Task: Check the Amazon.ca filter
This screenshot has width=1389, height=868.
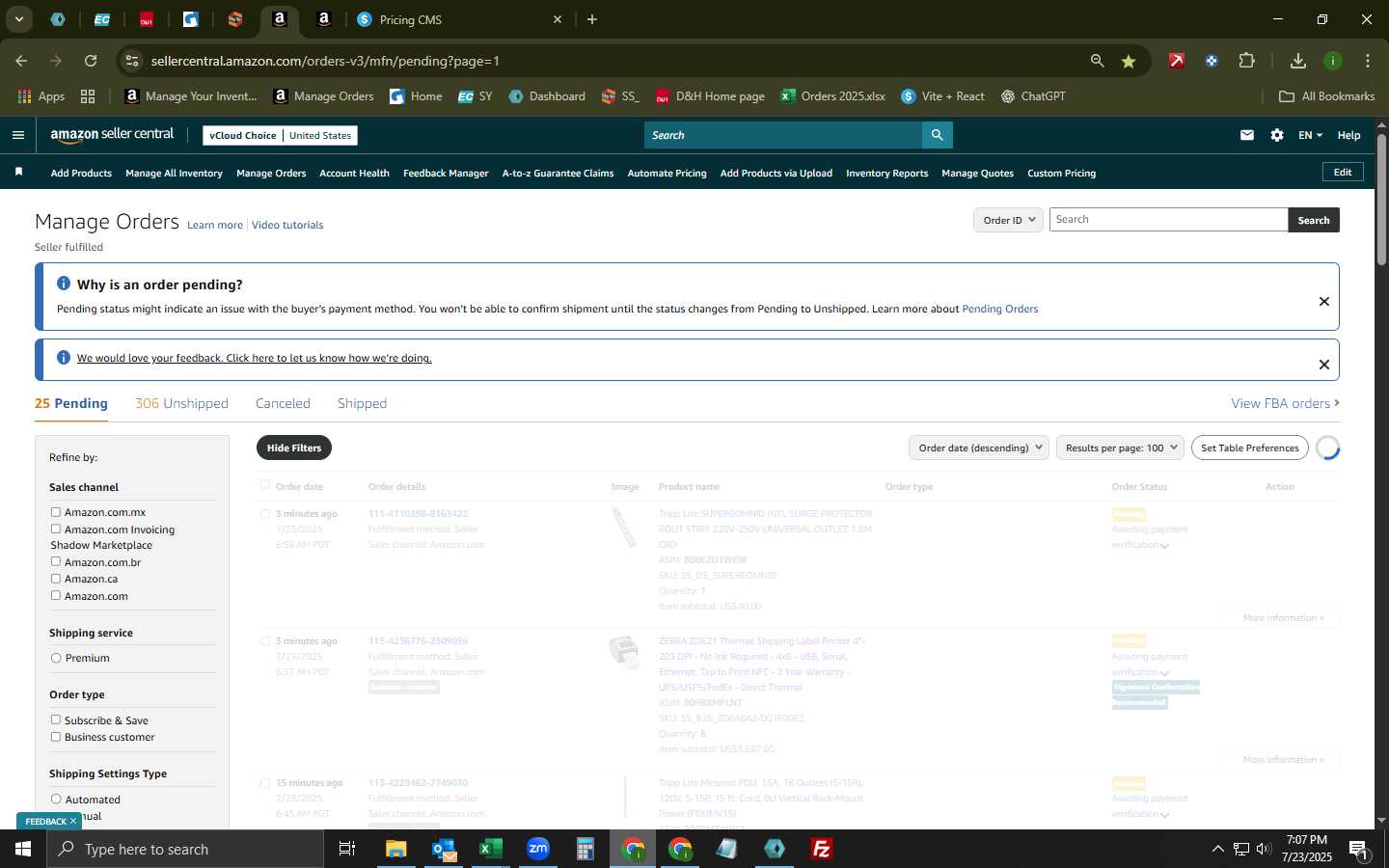Action: pos(56,579)
